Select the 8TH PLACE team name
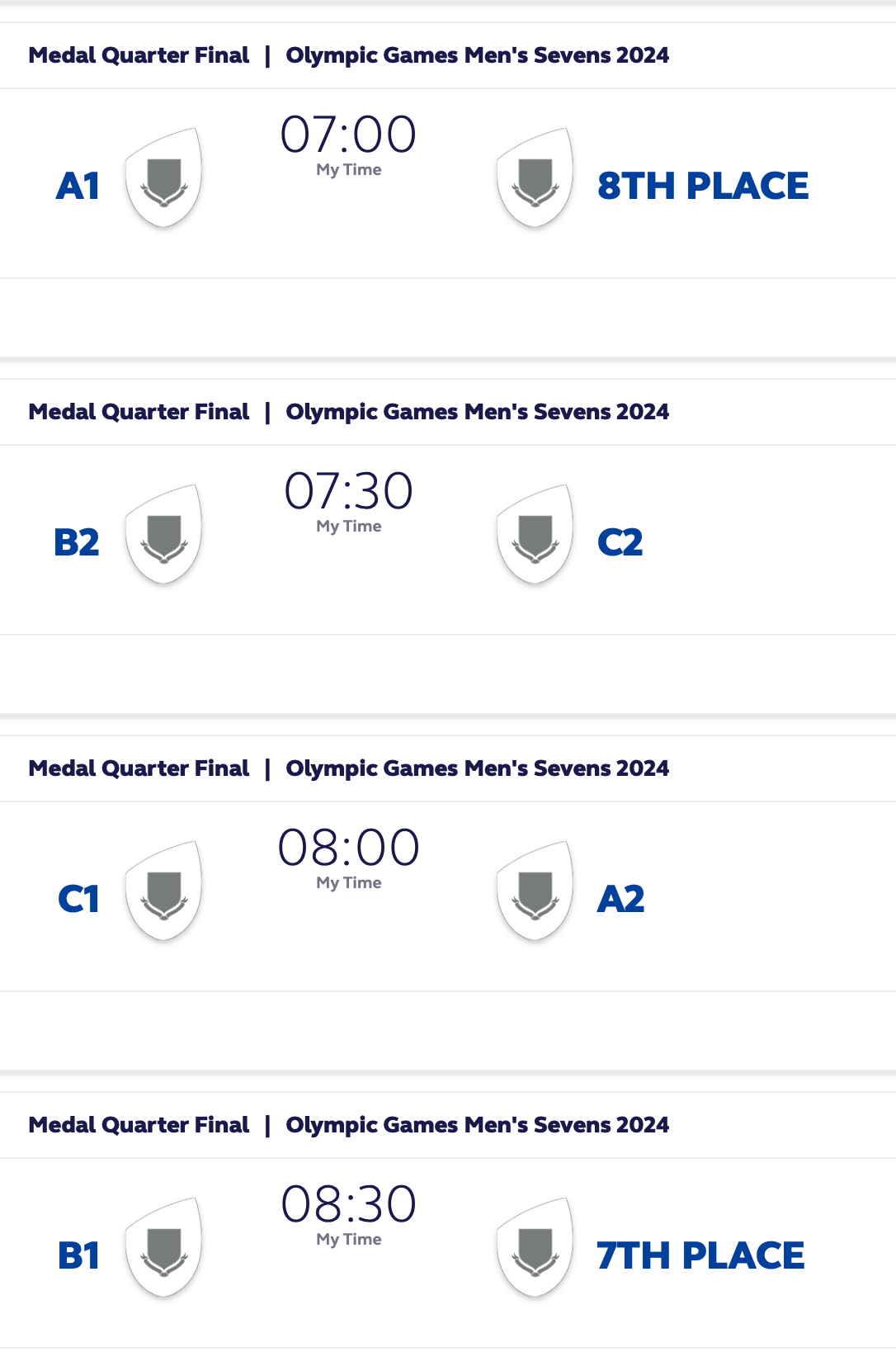 [703, 186]
